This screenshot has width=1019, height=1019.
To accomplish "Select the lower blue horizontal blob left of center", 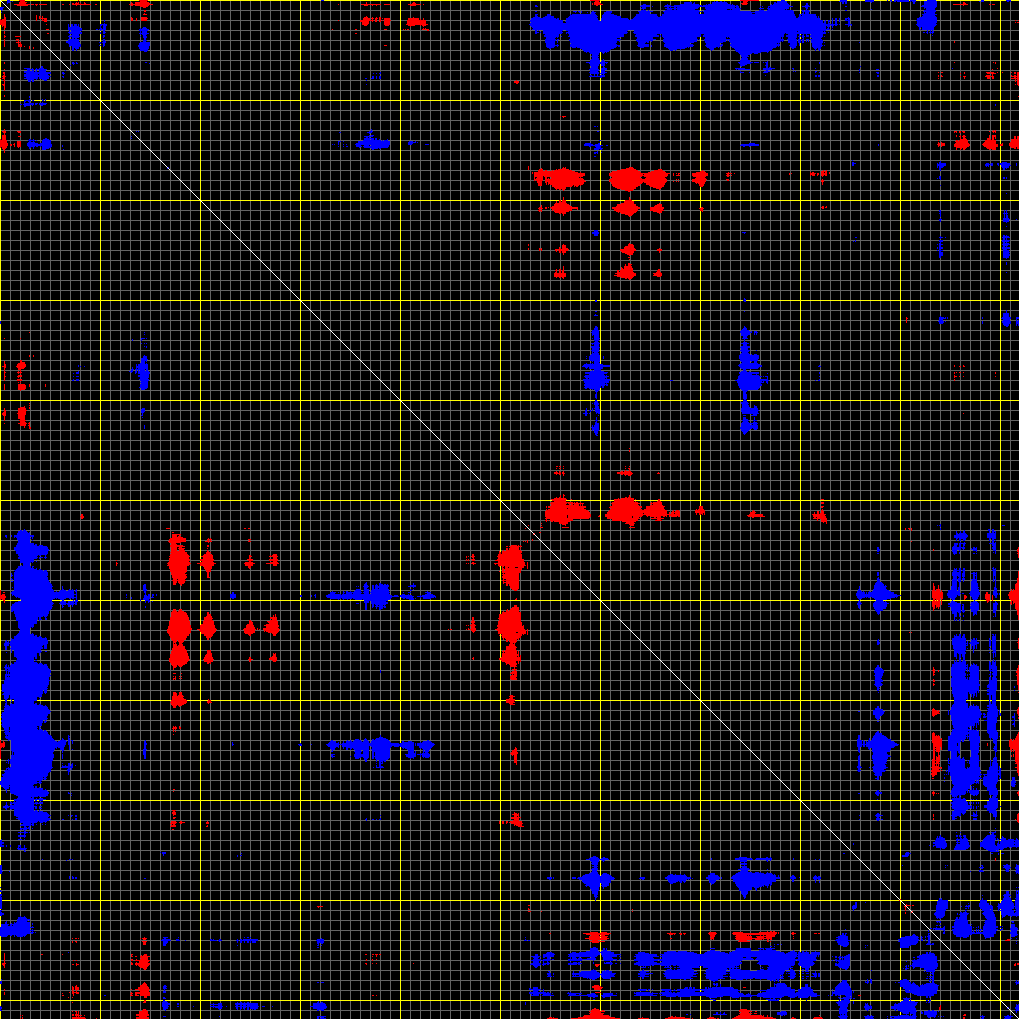I will pyautogui.click(x=378, y=747).
